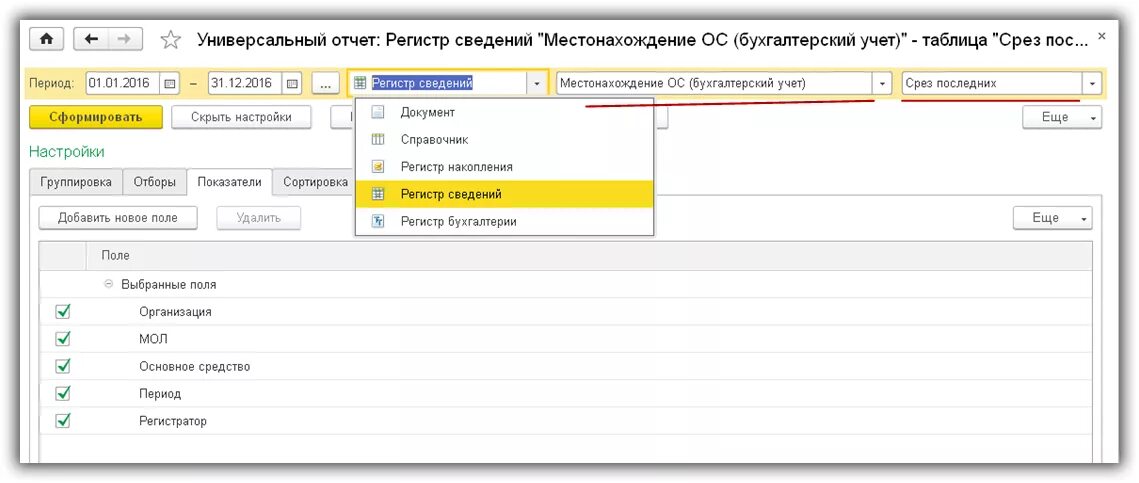Click Добавить новое поле button

pos(118,218)
